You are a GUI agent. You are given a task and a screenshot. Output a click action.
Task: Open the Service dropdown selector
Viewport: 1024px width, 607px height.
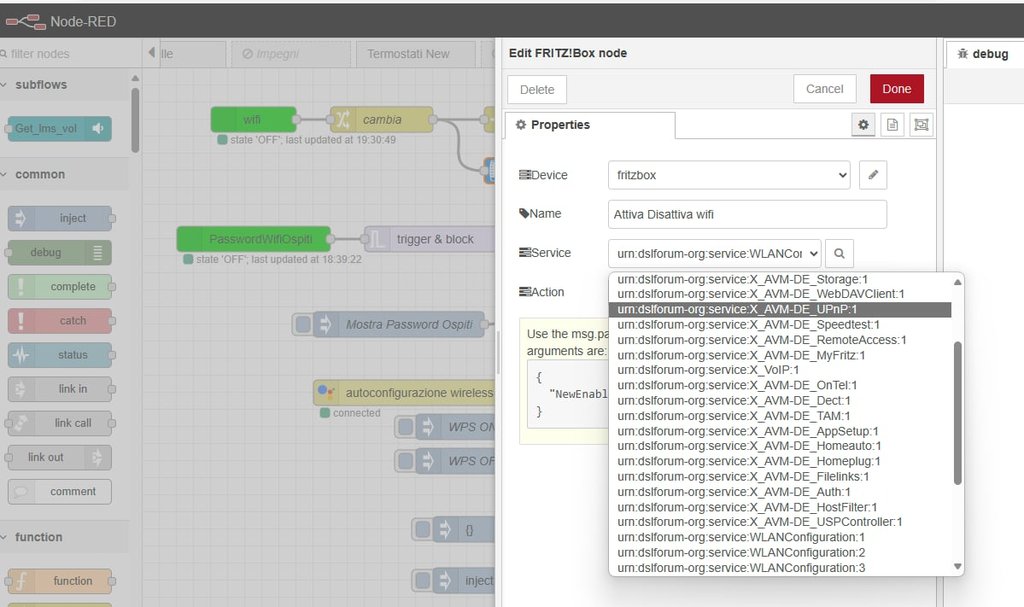[x=714, y=253]
